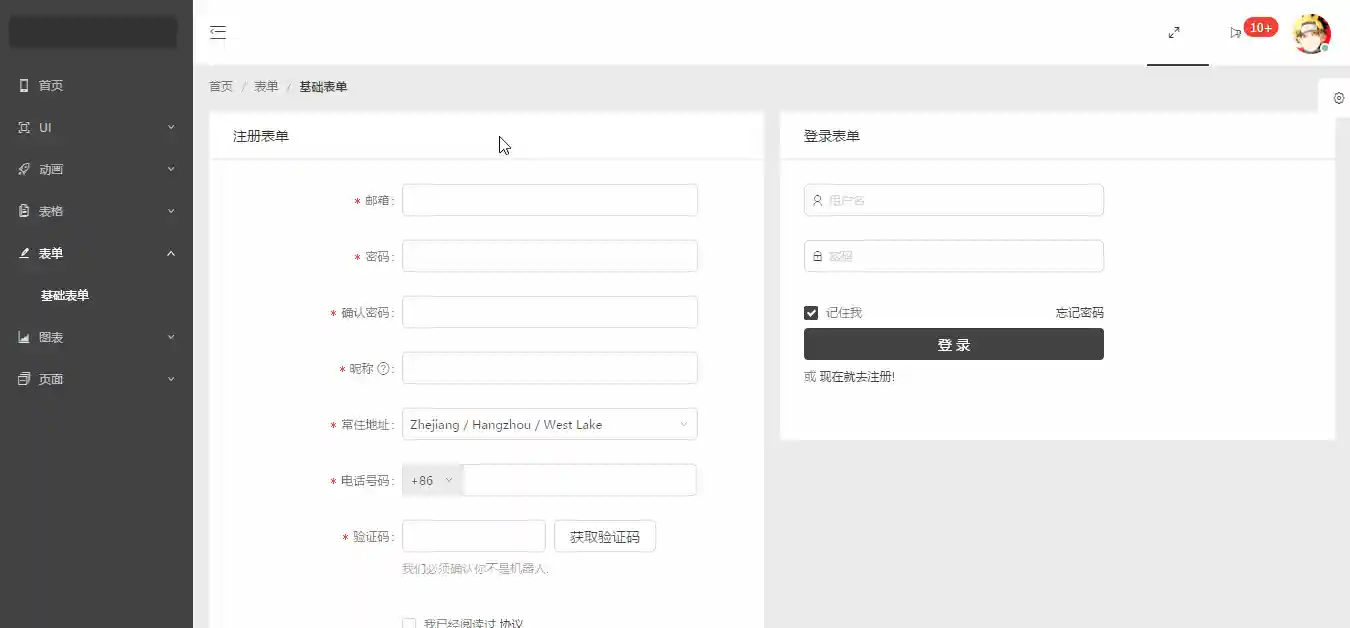Focus the 验证码 input field

click(473, 536)
